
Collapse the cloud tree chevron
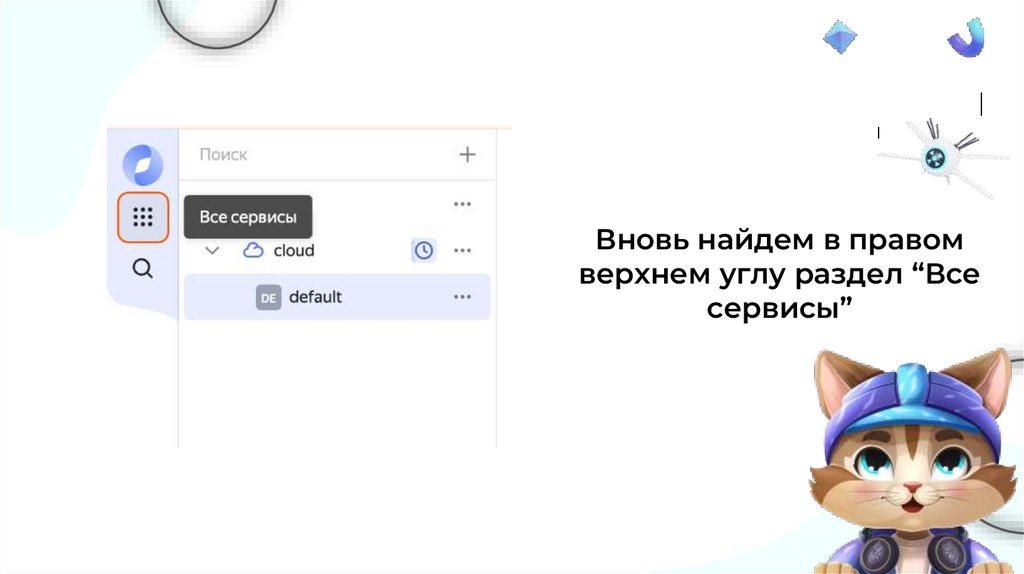[212, 250]
